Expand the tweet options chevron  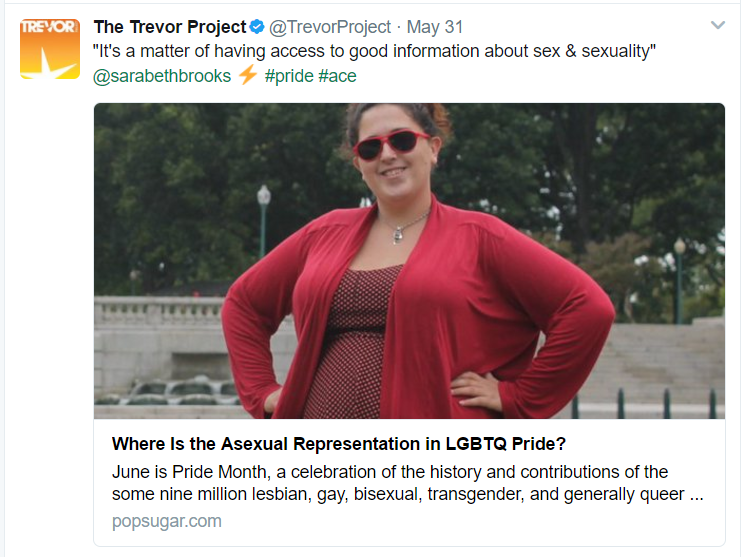pyautogui.click(x=717, y=25)
